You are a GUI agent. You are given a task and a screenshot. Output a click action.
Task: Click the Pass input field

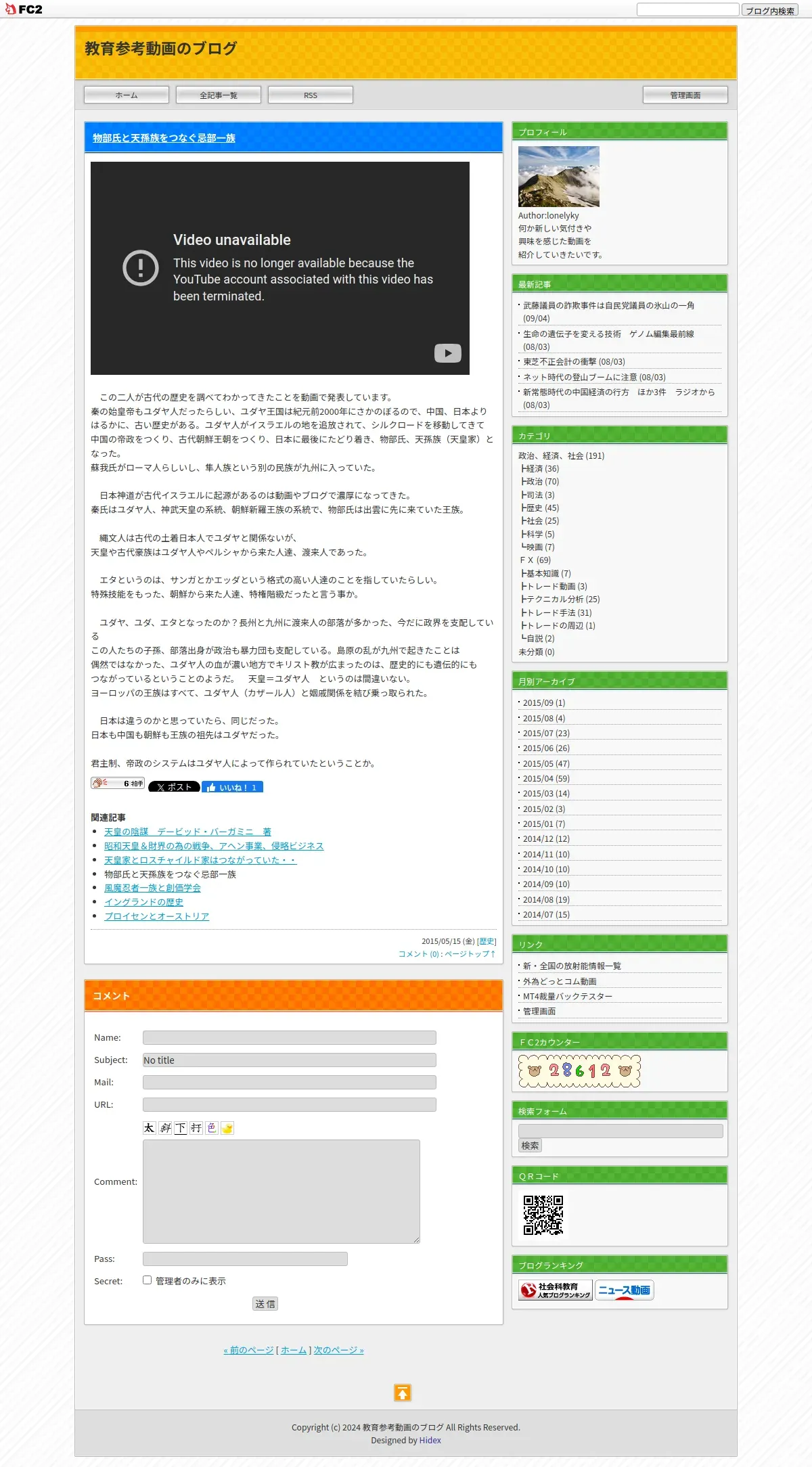245,1259
